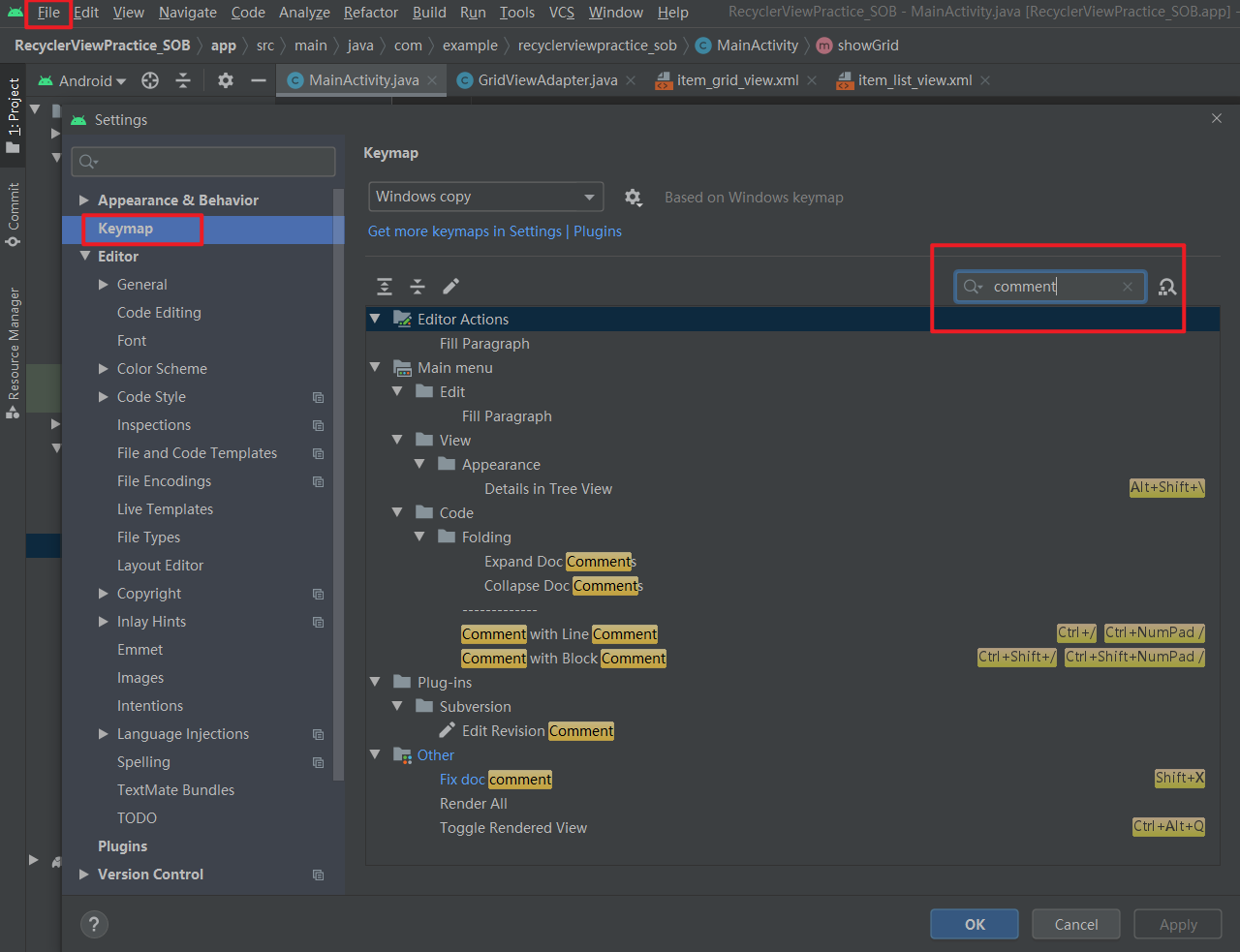Open the keymap gear options icon
The image size is (1240, 952).
pyautogui.click(x=634, y=198)
